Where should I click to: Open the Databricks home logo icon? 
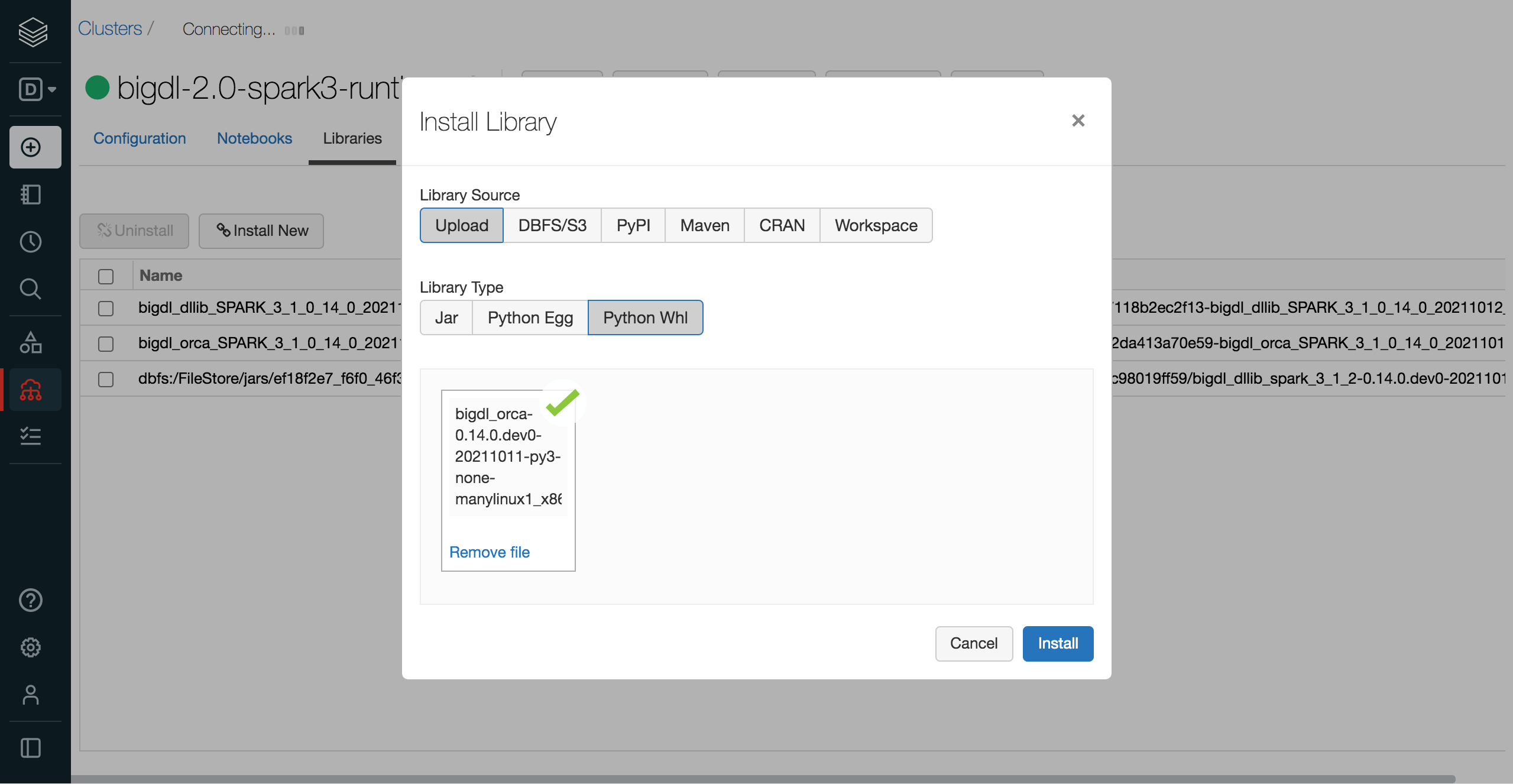coord(33,31)
